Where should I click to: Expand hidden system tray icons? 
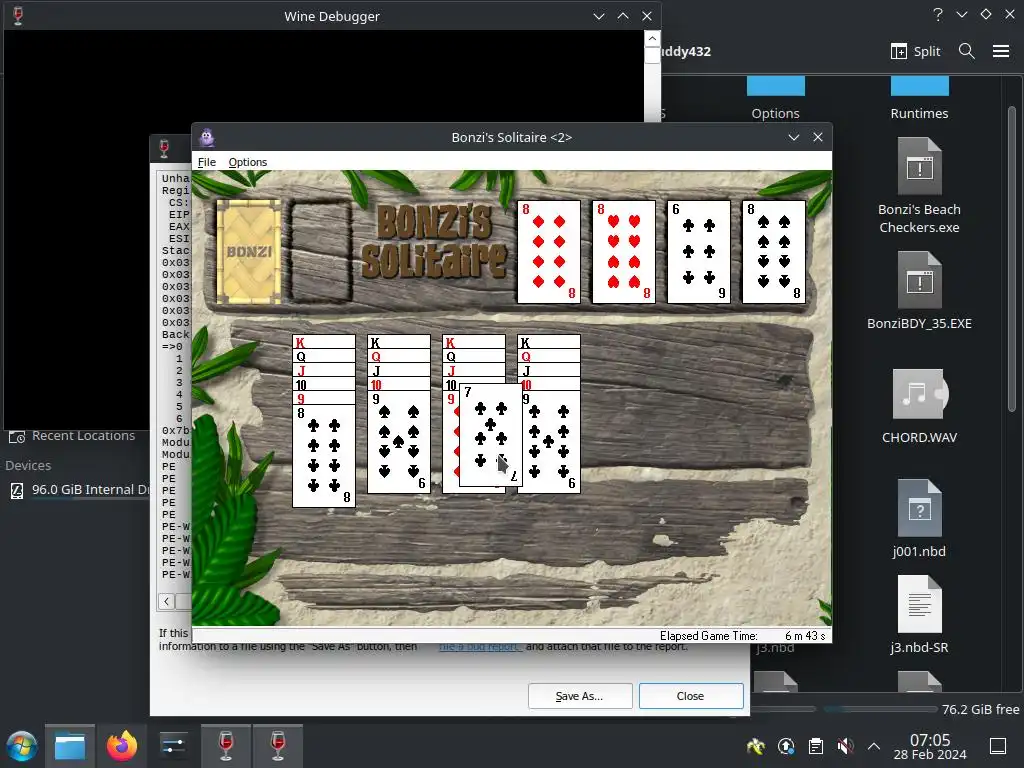tap(874, 746)
